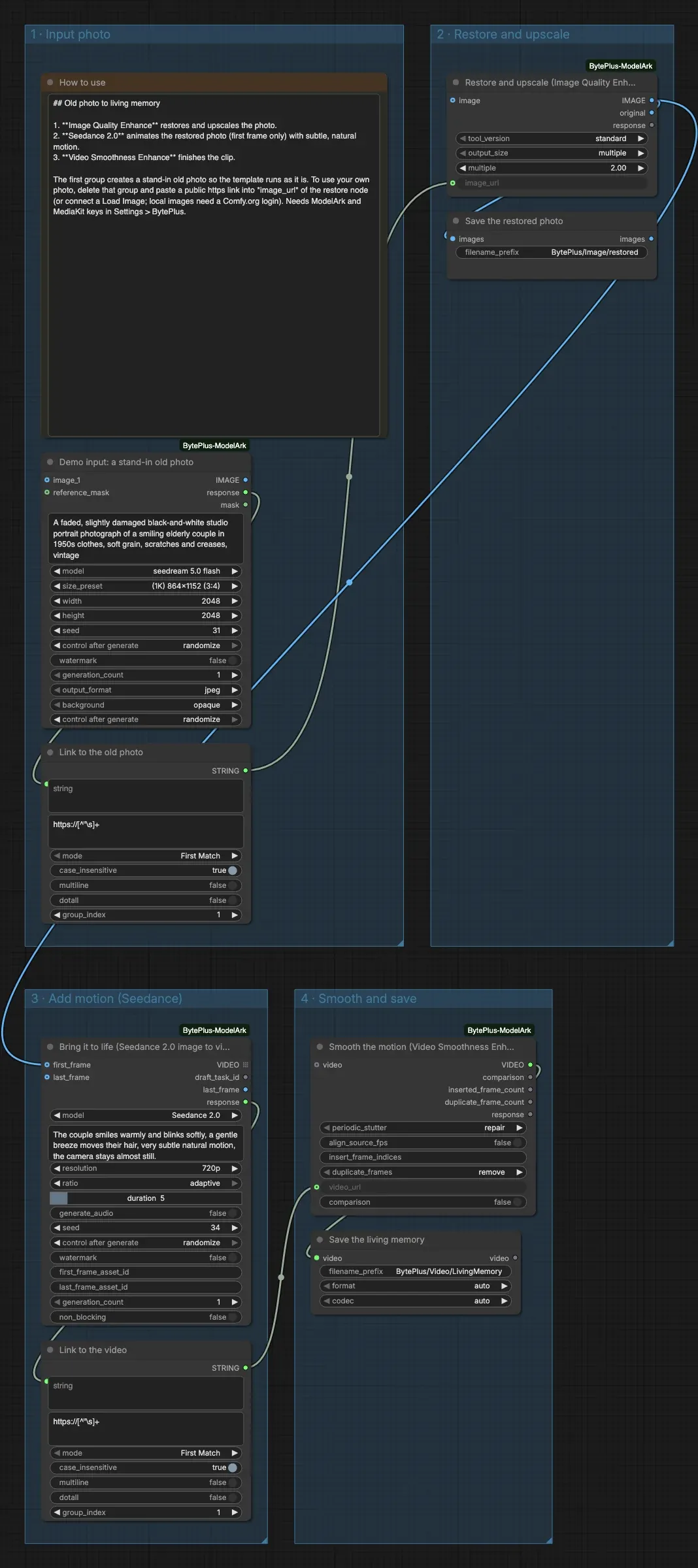Viewport: 698px width, 1568px height.
Task: Collapse the Save the living memory node
Action: tap(320, 1239)
